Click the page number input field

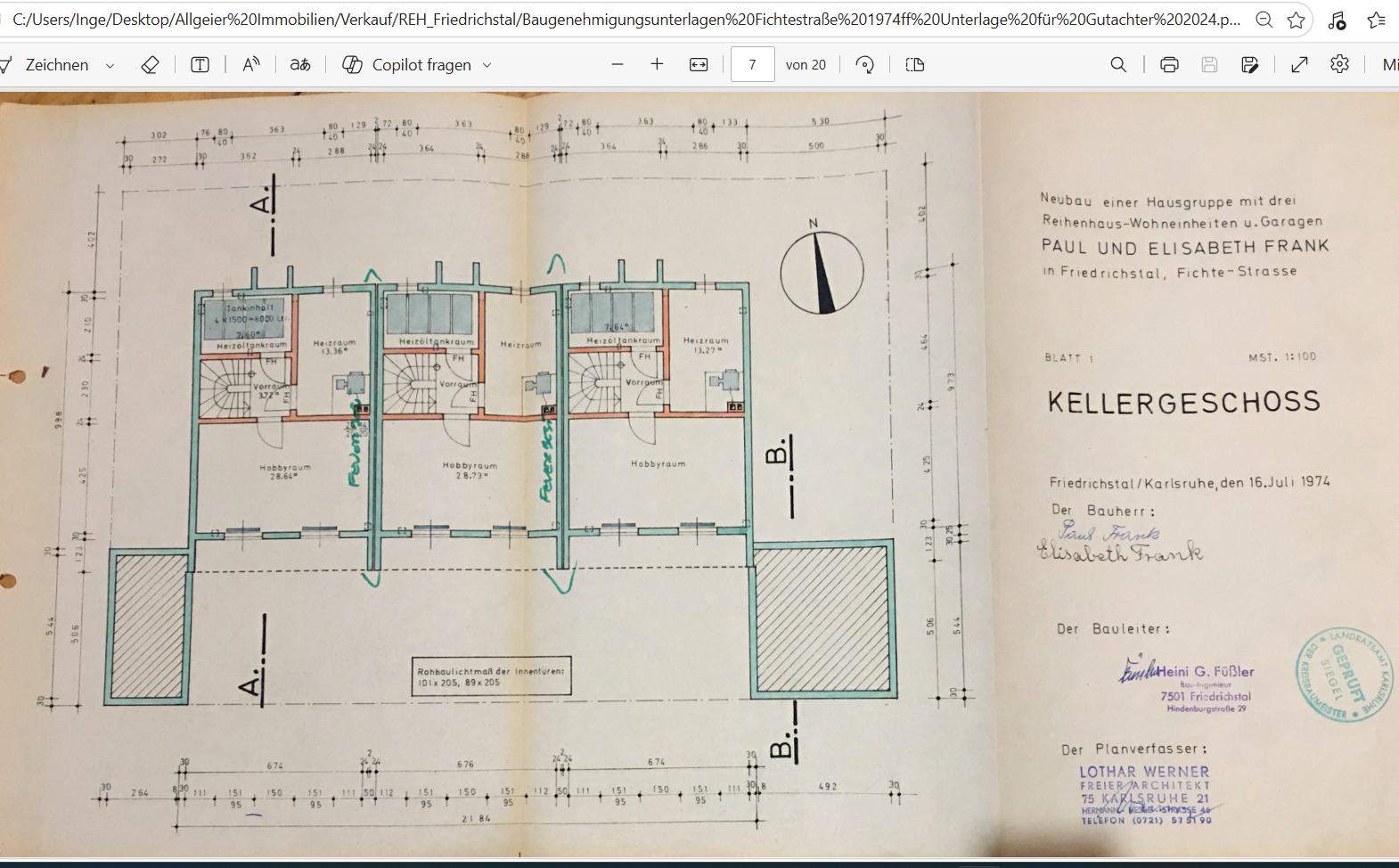point(752,65)
